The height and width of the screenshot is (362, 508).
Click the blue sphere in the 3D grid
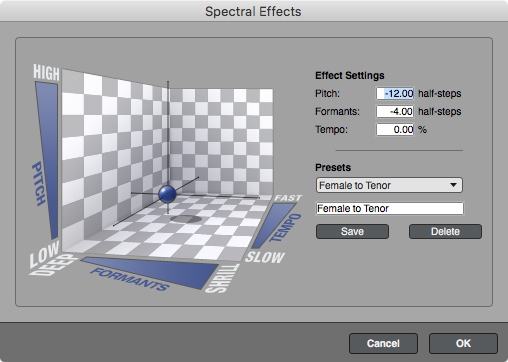pos(167,194)
